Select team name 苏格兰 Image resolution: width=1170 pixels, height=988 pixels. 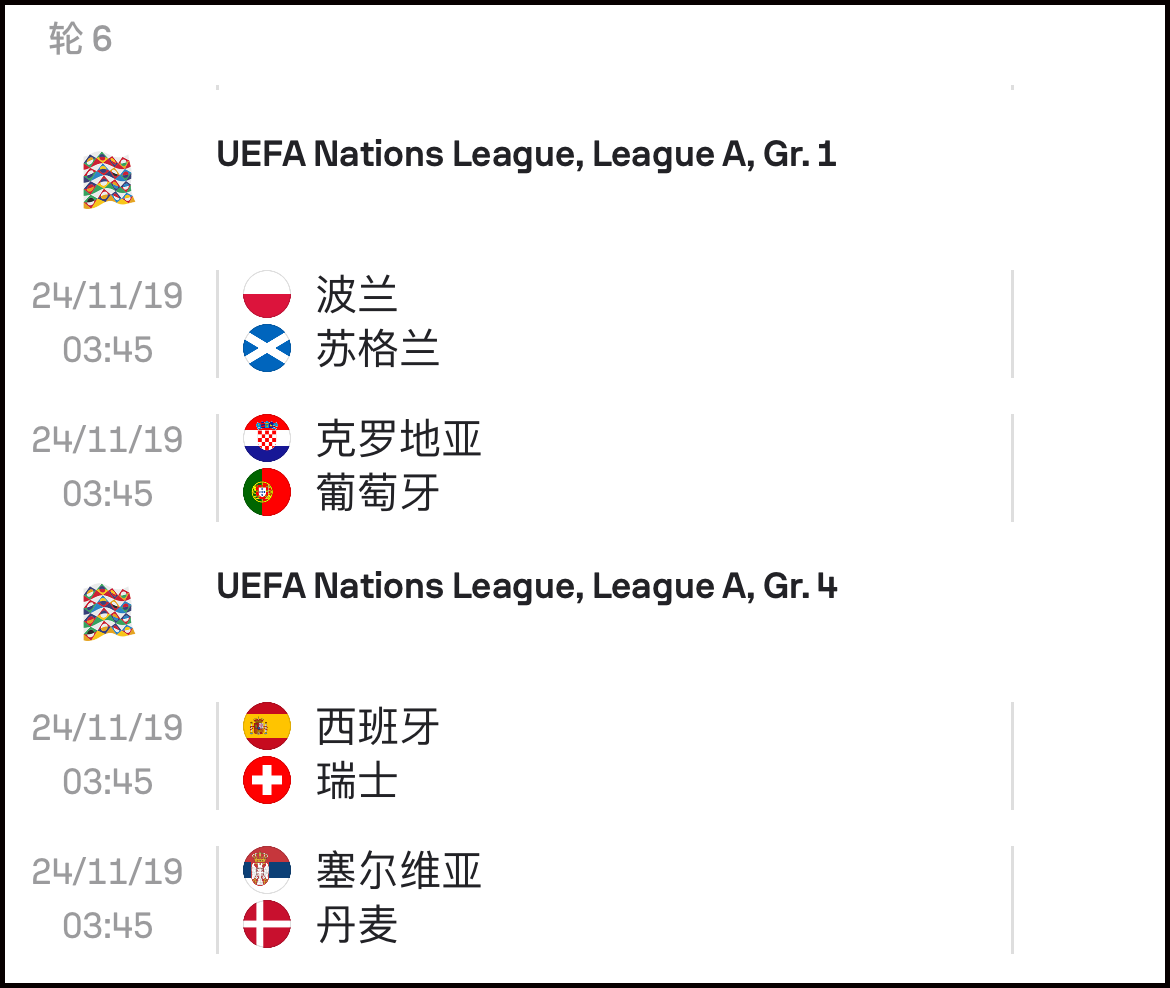(378, 349)
